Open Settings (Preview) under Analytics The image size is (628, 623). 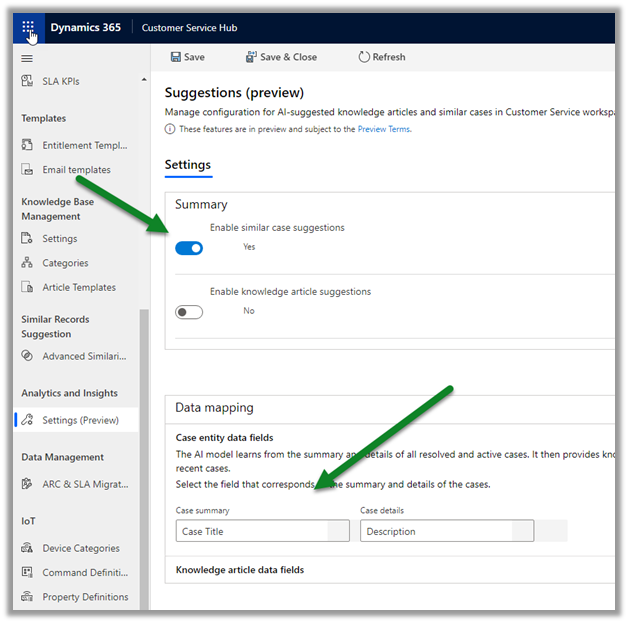(x=77, y=420)
